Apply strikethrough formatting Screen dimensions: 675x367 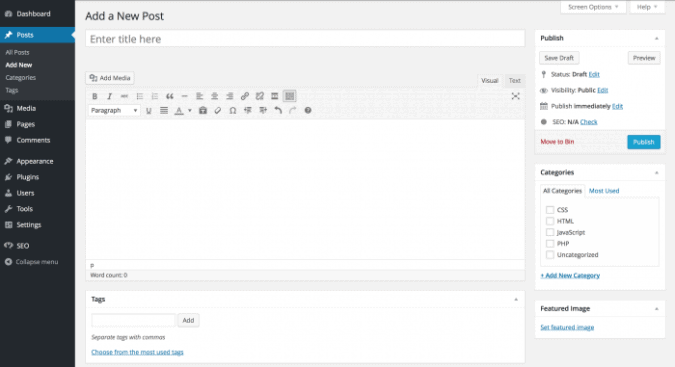[124, 96]
